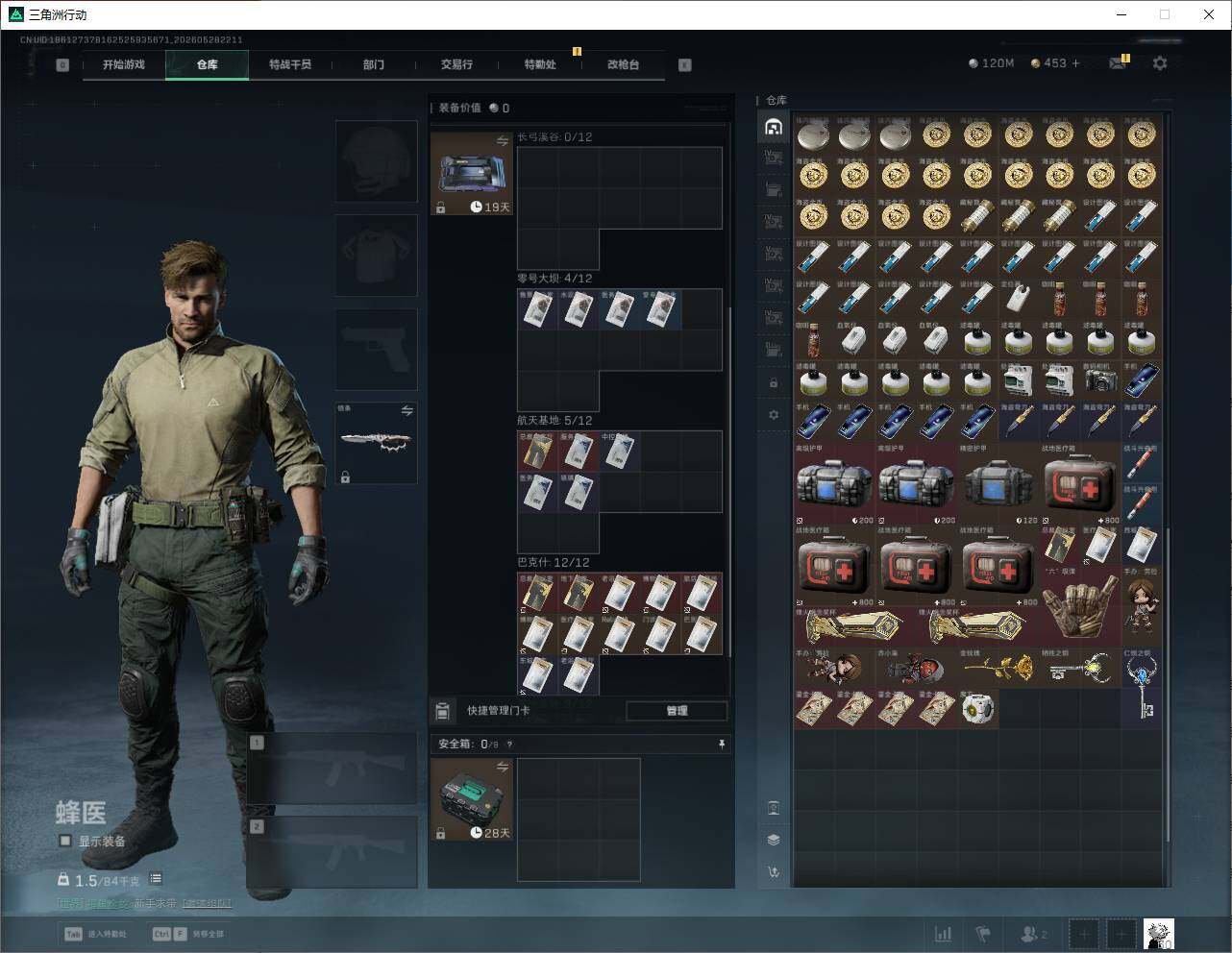Select primary weapon slot 1

(333, 770)
